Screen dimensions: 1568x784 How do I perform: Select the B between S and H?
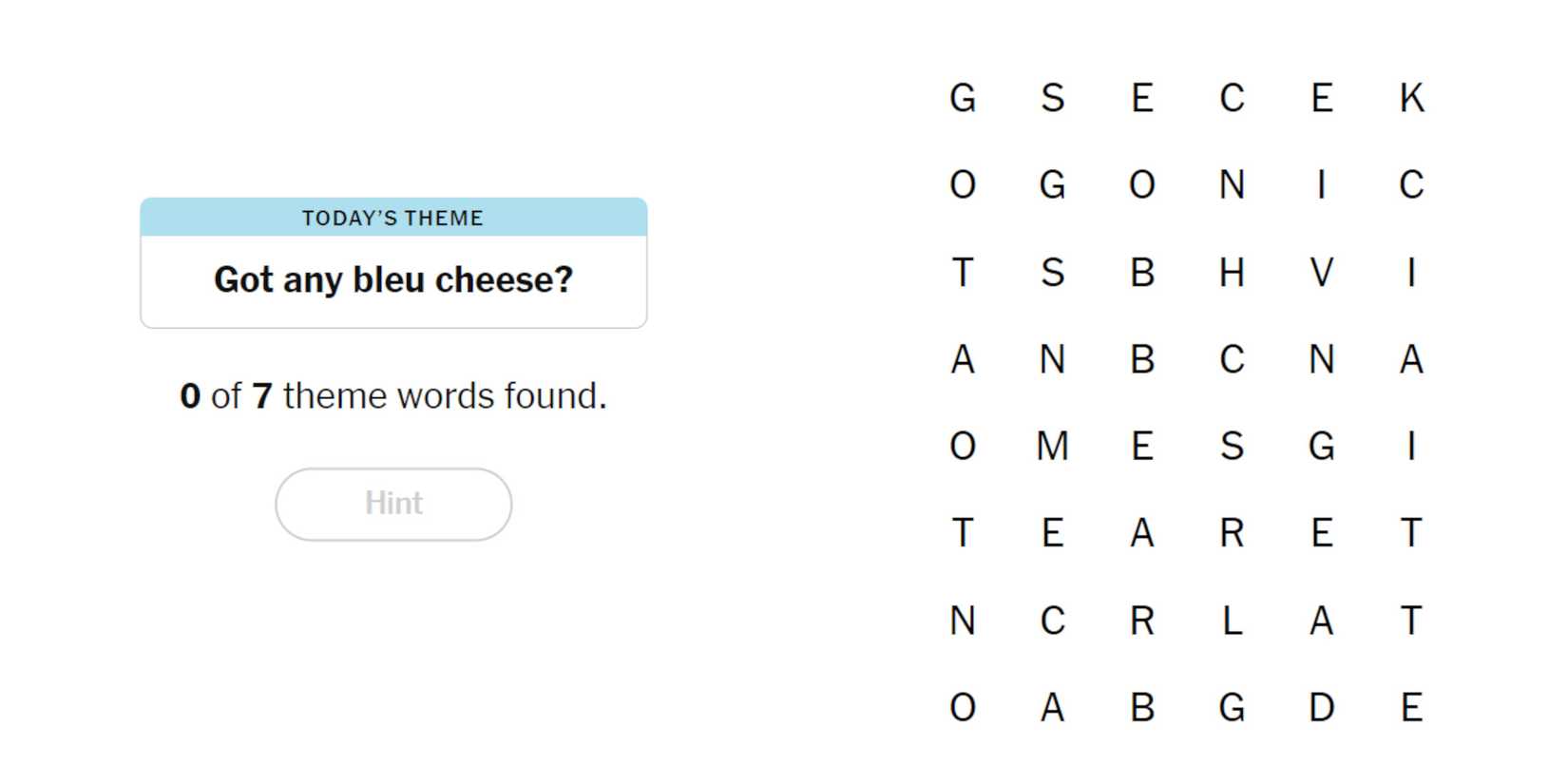[1142, 273]
